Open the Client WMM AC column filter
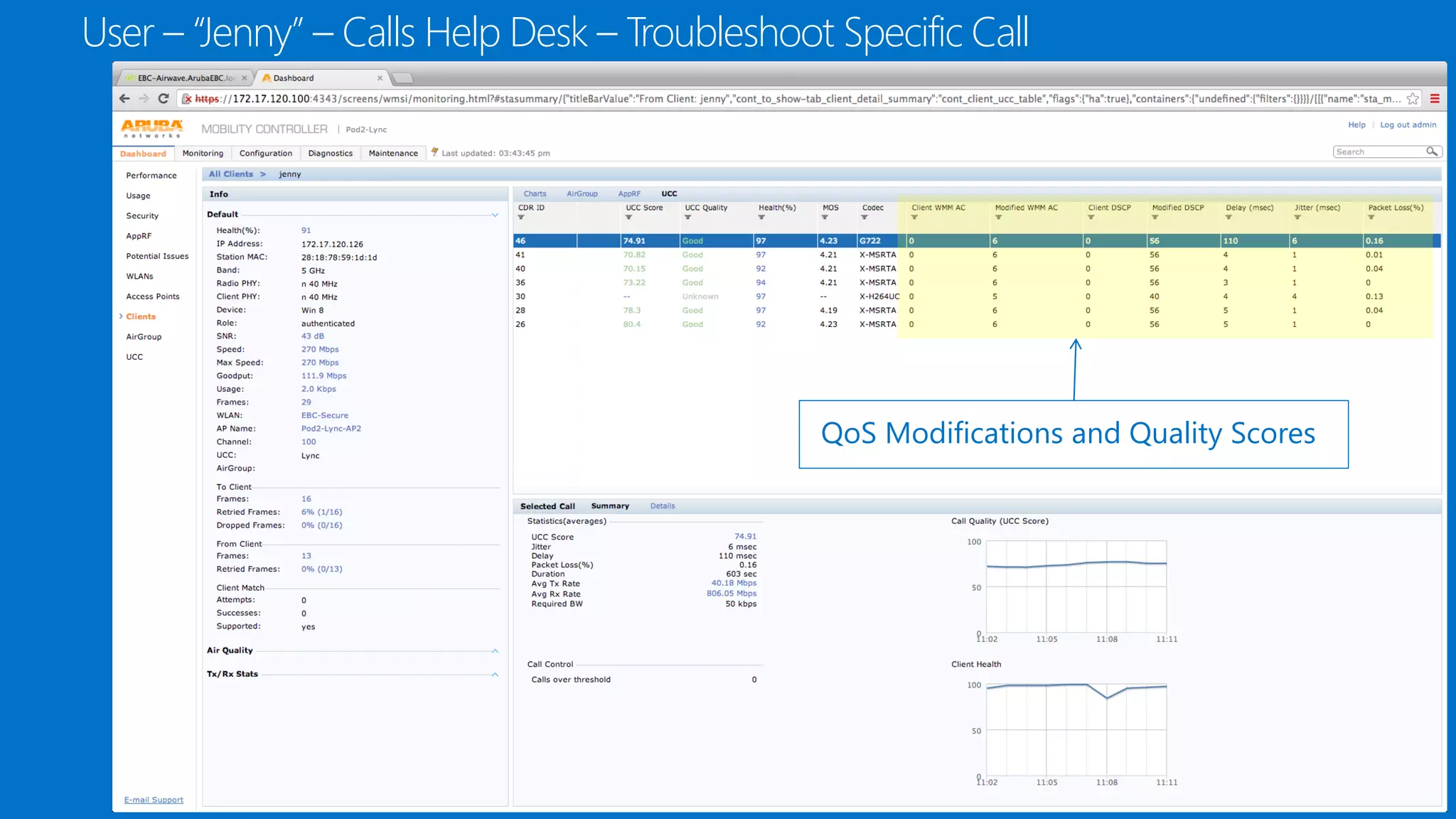The image size is (1456, 819). [914, 218]
